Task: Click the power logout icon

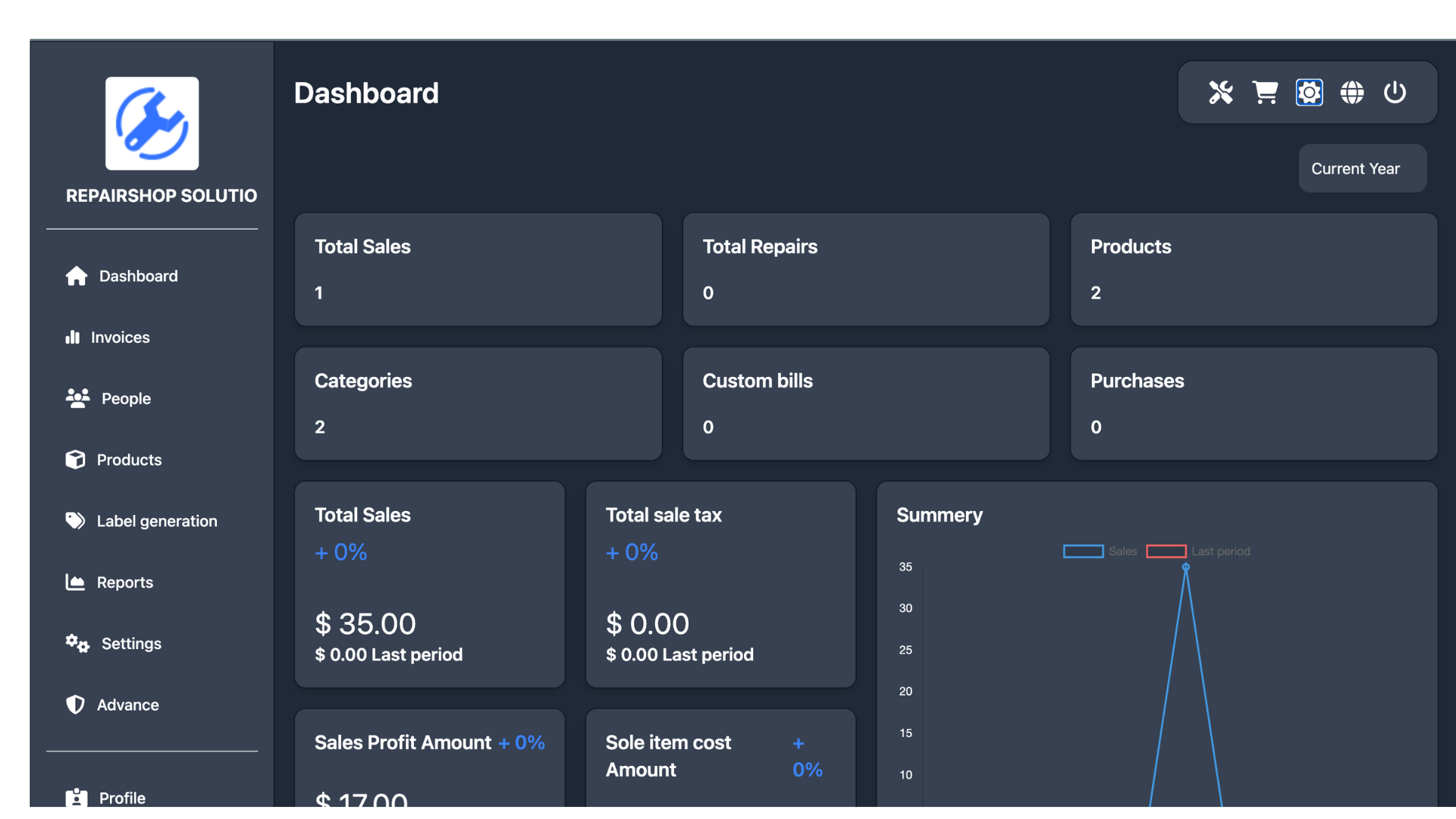Action: [x=1395, y=93]
